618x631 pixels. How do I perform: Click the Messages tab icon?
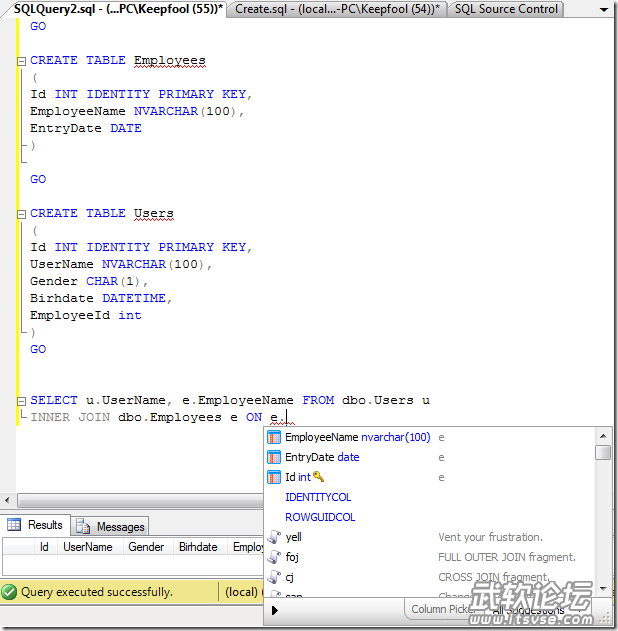tap(82, 526)
